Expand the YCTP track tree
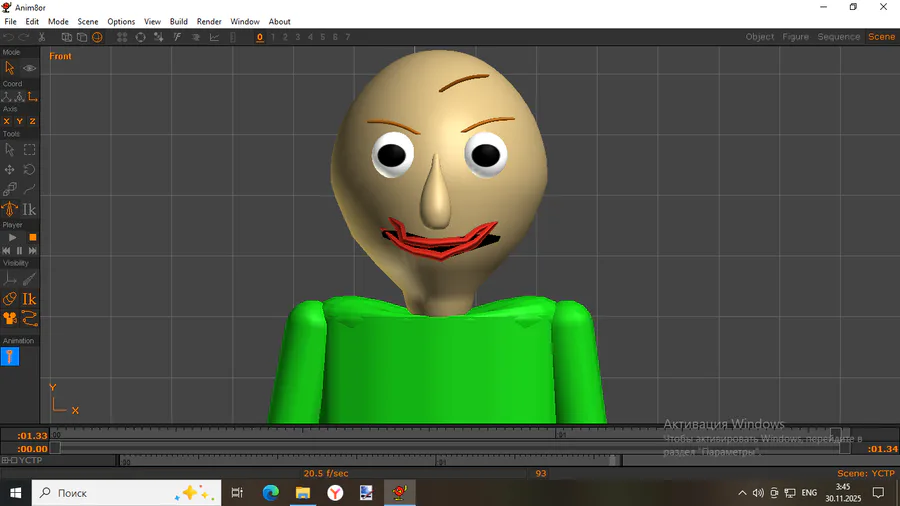The width and height of the screenshot is (900, 506). [5, 460]
